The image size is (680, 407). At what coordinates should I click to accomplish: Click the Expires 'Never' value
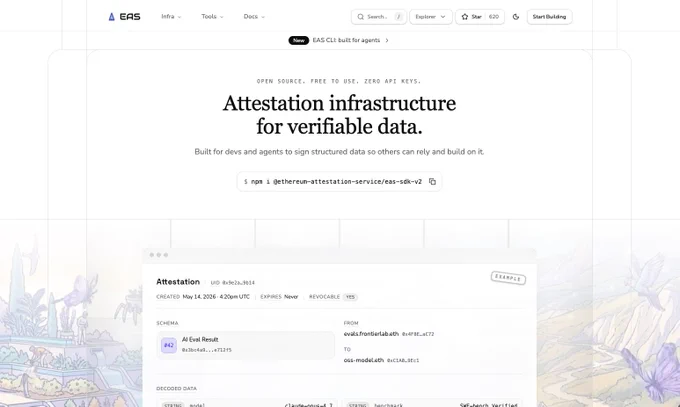click(291, 297)
